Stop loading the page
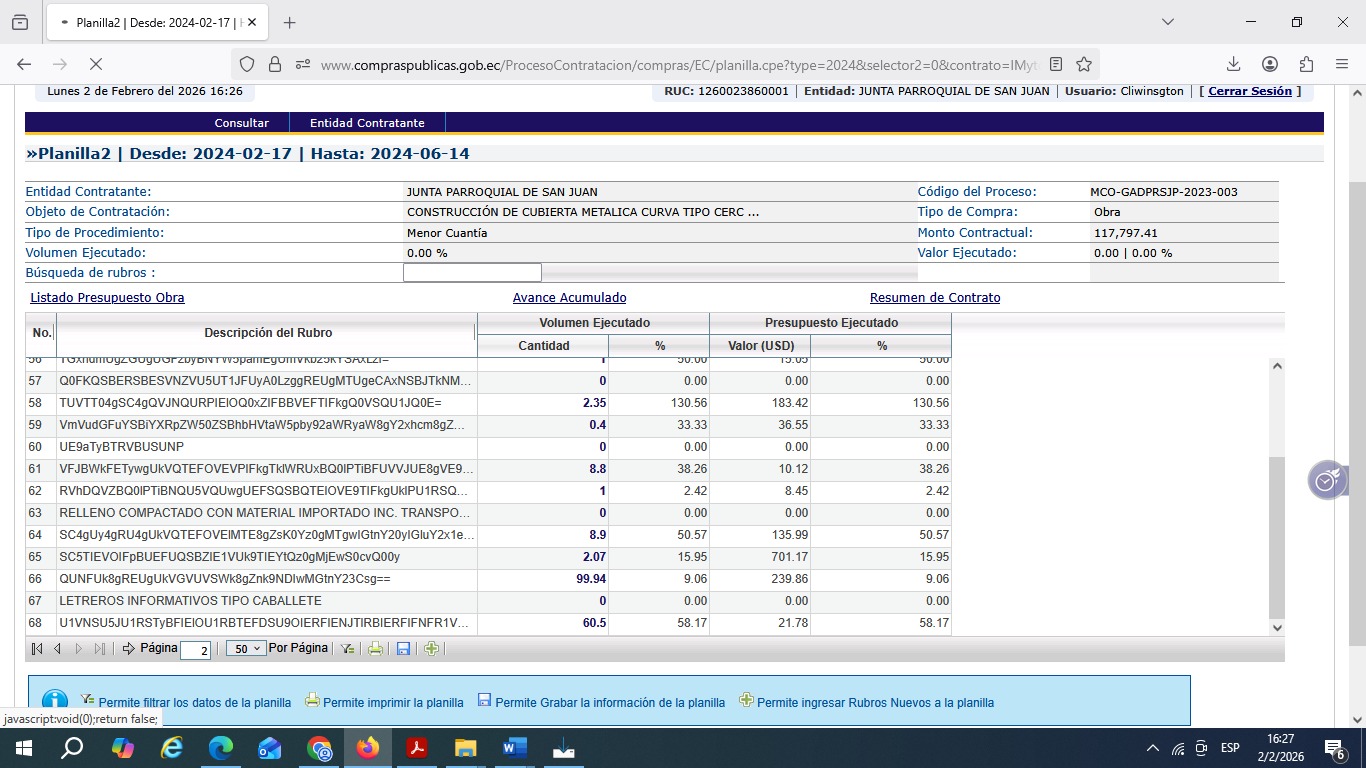1366x768 pixels. pos(96,64)
